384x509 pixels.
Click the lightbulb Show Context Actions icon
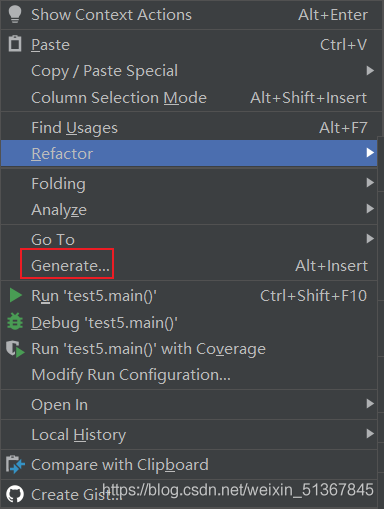tap(15, 14)
